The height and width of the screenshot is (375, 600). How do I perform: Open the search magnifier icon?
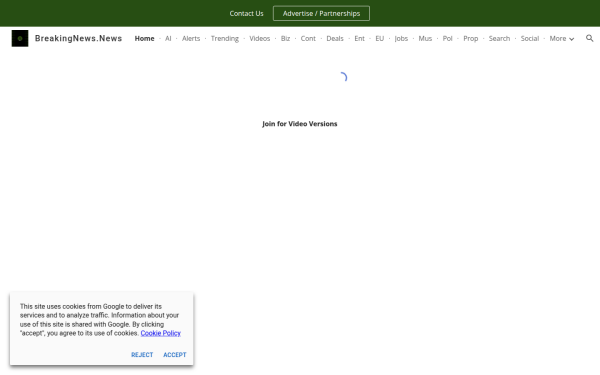589,38
